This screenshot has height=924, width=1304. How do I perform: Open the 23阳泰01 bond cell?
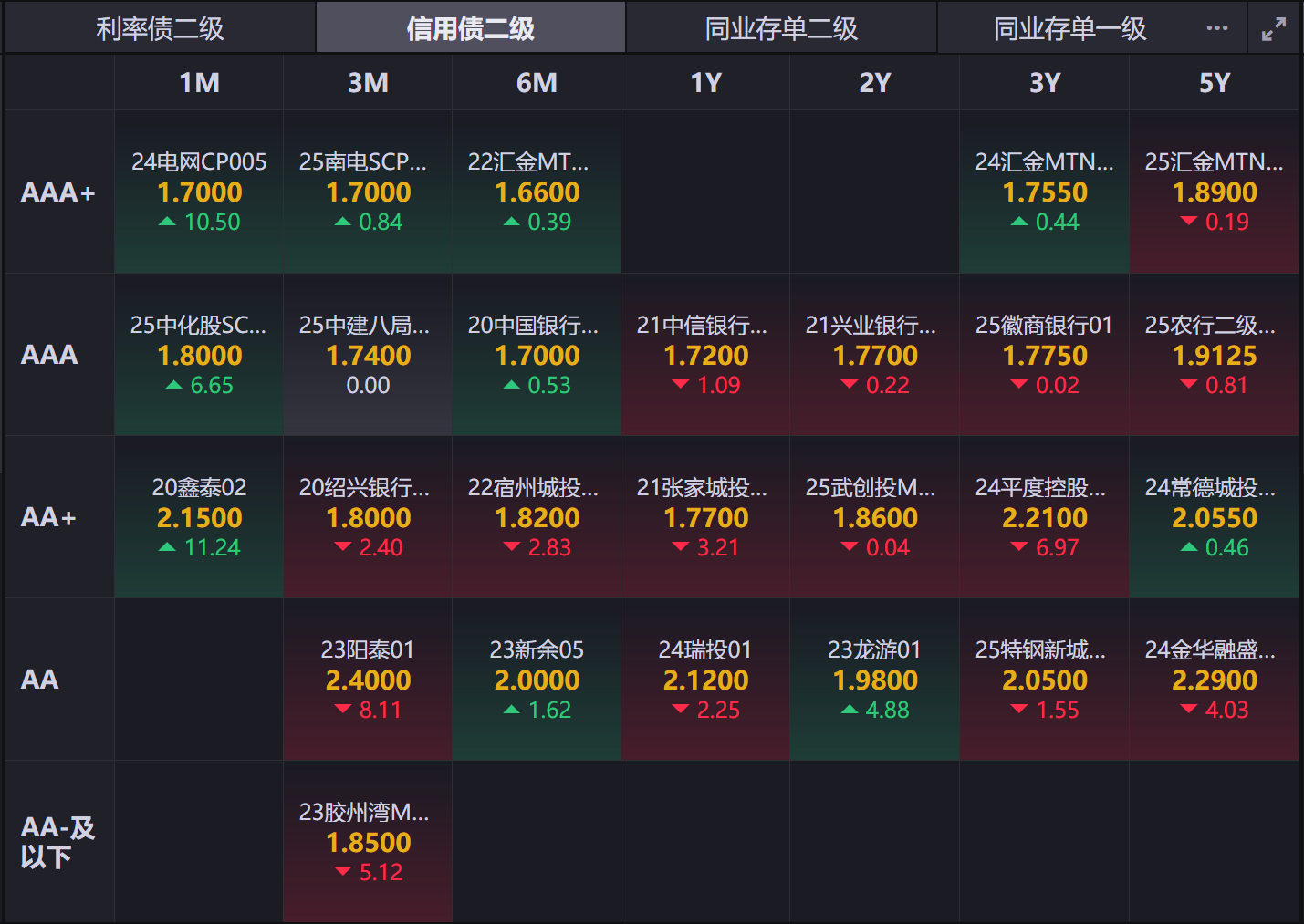click(368, 680)
